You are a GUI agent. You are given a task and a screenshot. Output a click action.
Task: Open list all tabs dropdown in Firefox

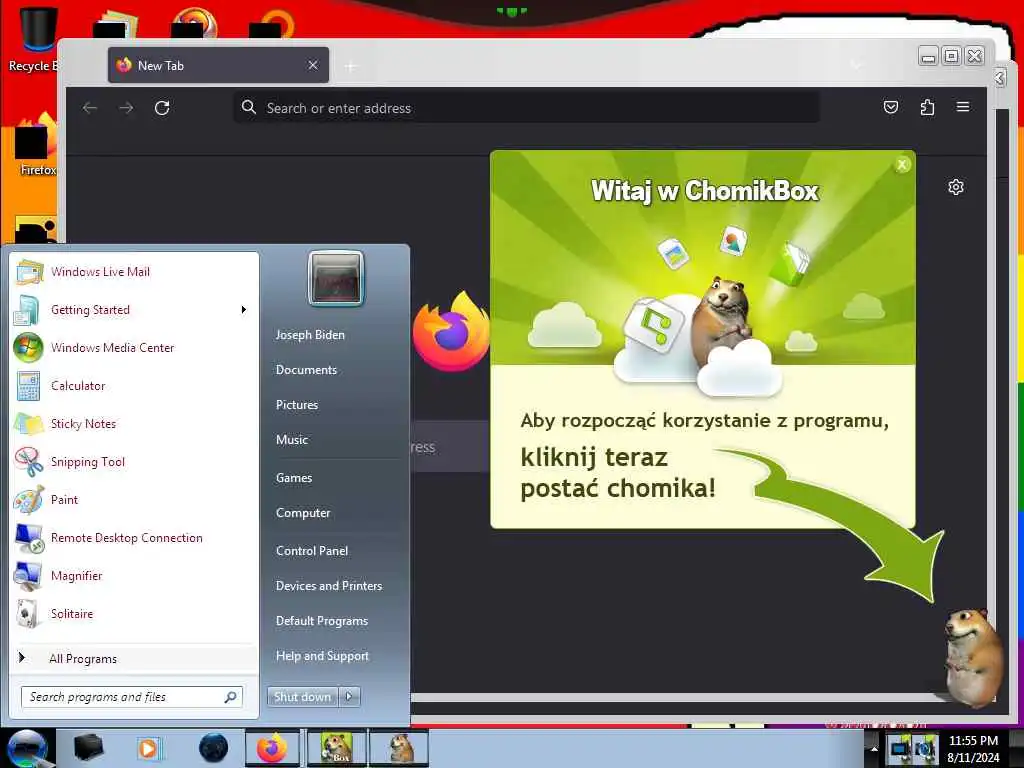pyautogui.click(x=856, y=65)
